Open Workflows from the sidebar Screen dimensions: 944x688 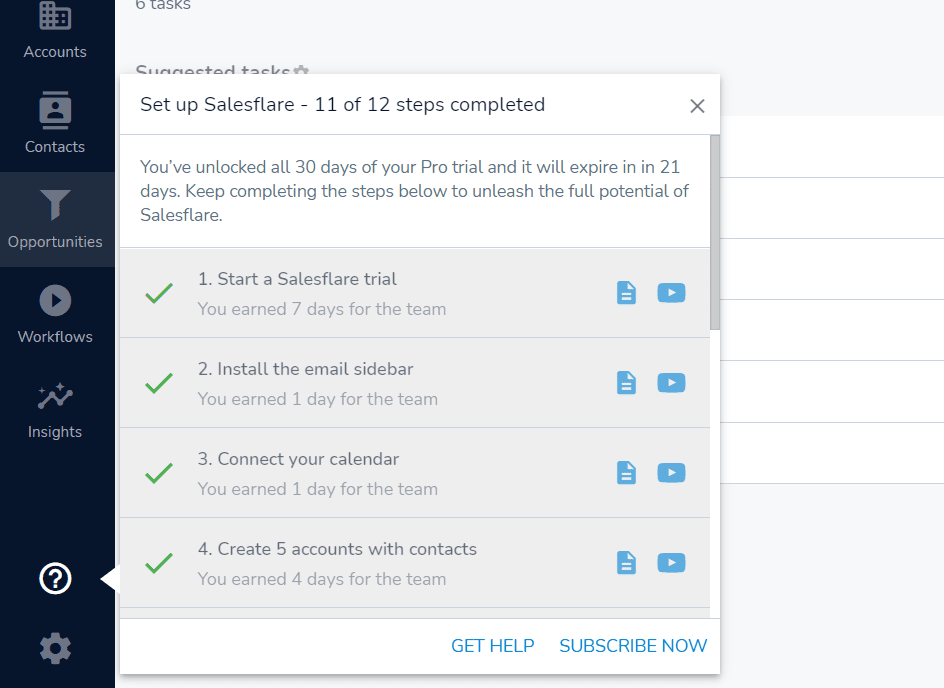click(x=55, y=314)
